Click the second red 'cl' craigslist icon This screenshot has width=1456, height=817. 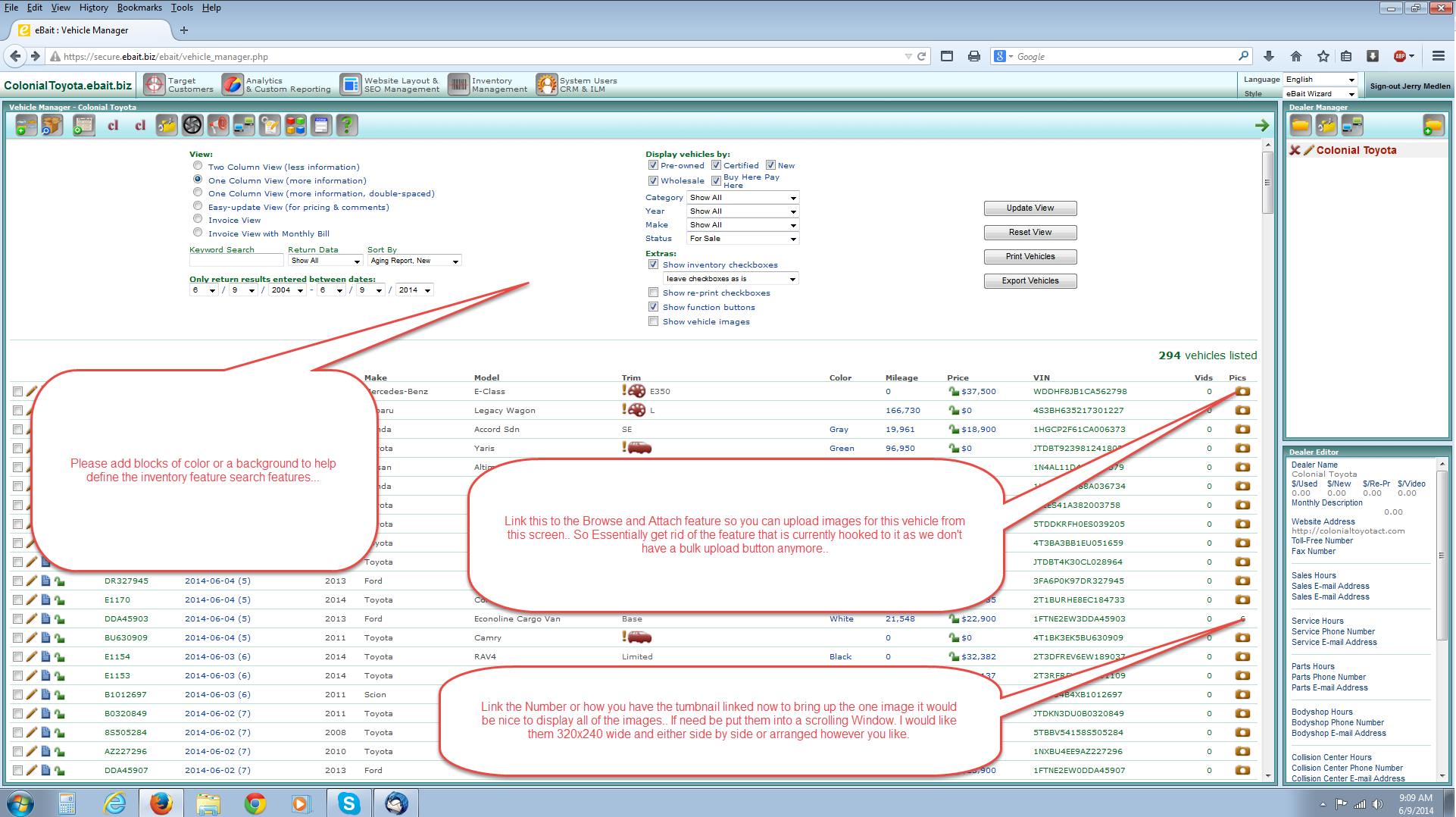(140, 126)
